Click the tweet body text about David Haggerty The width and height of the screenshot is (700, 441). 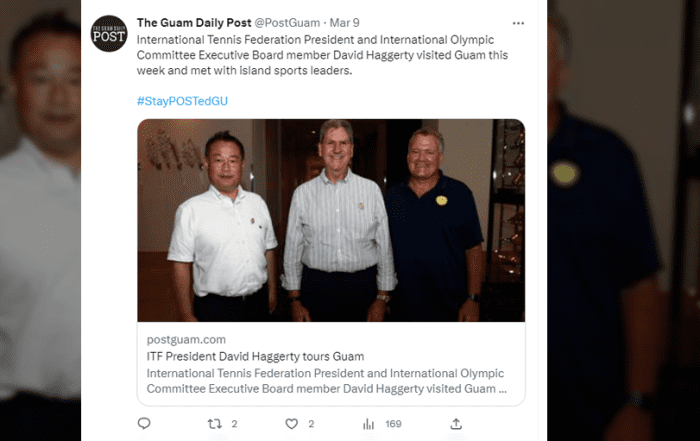tap(322, 55)
